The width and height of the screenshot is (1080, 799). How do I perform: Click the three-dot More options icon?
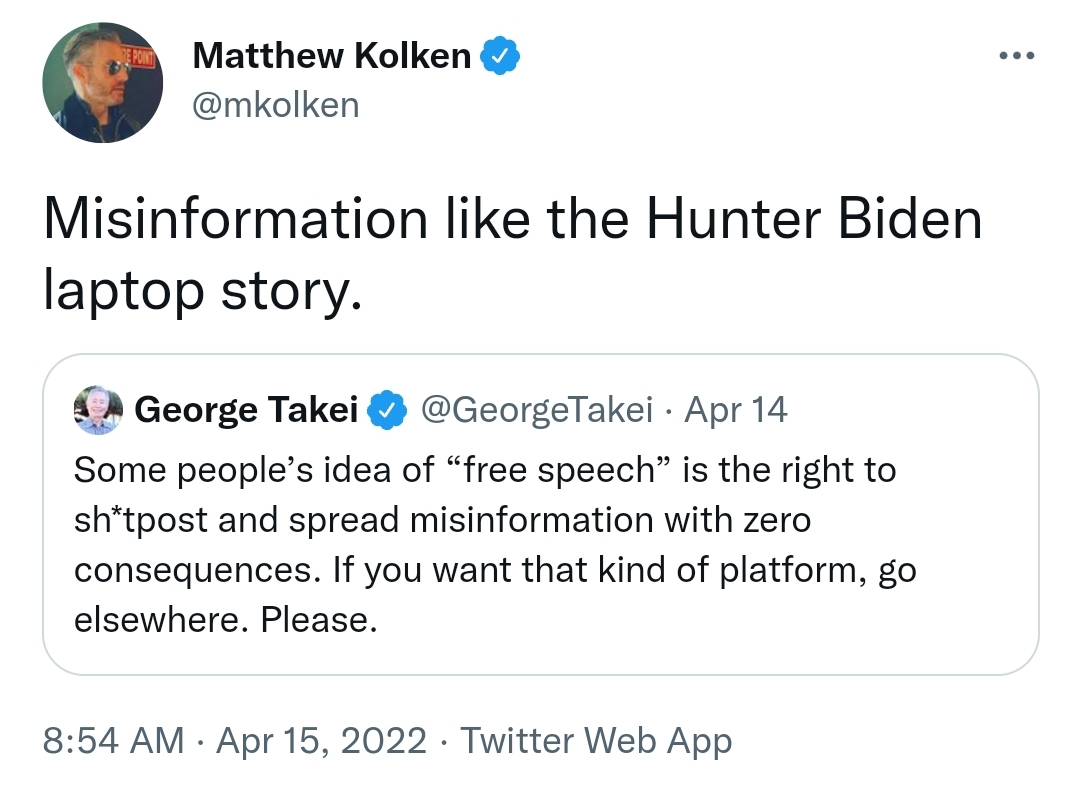1017,56
